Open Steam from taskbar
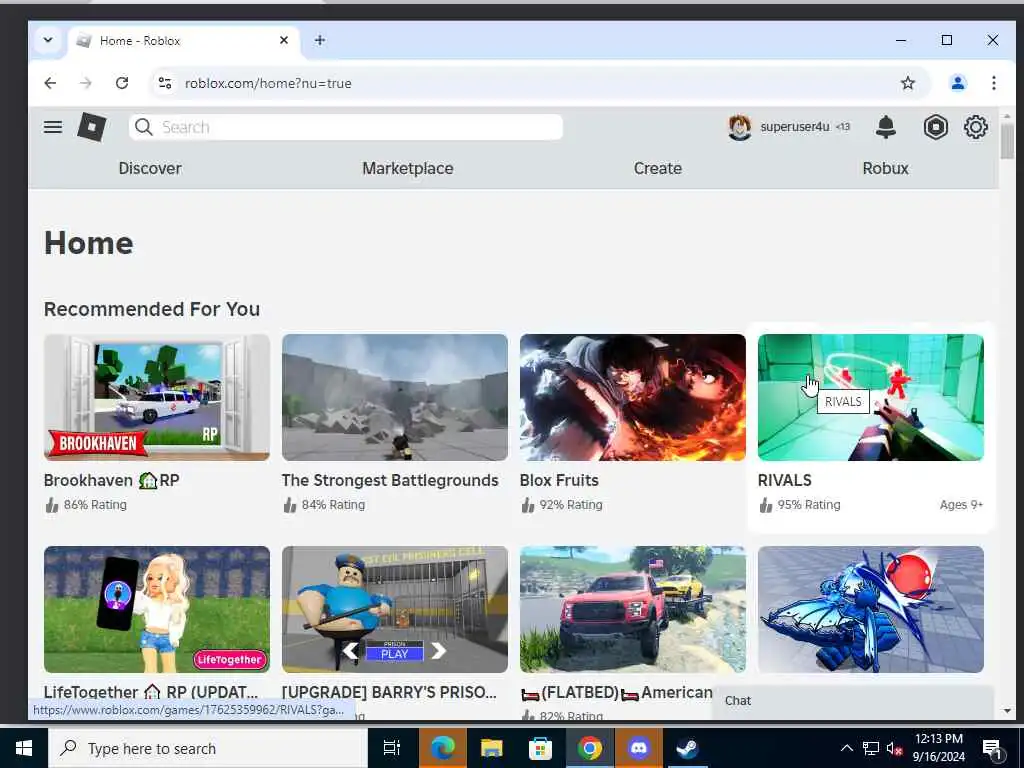 click(687, 748)
